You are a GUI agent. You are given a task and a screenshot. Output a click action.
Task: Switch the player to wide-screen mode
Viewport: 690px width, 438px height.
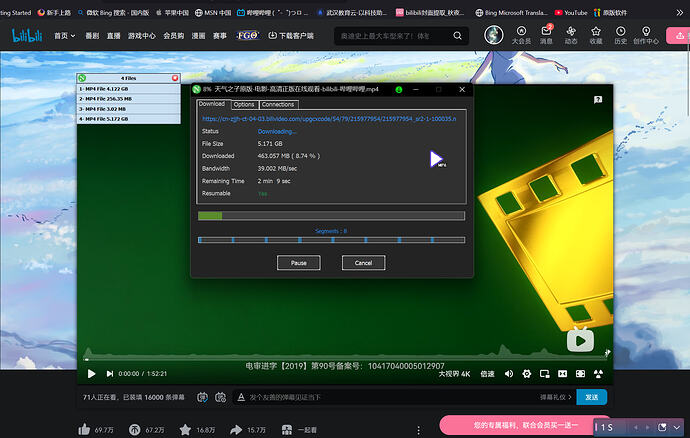562,374
